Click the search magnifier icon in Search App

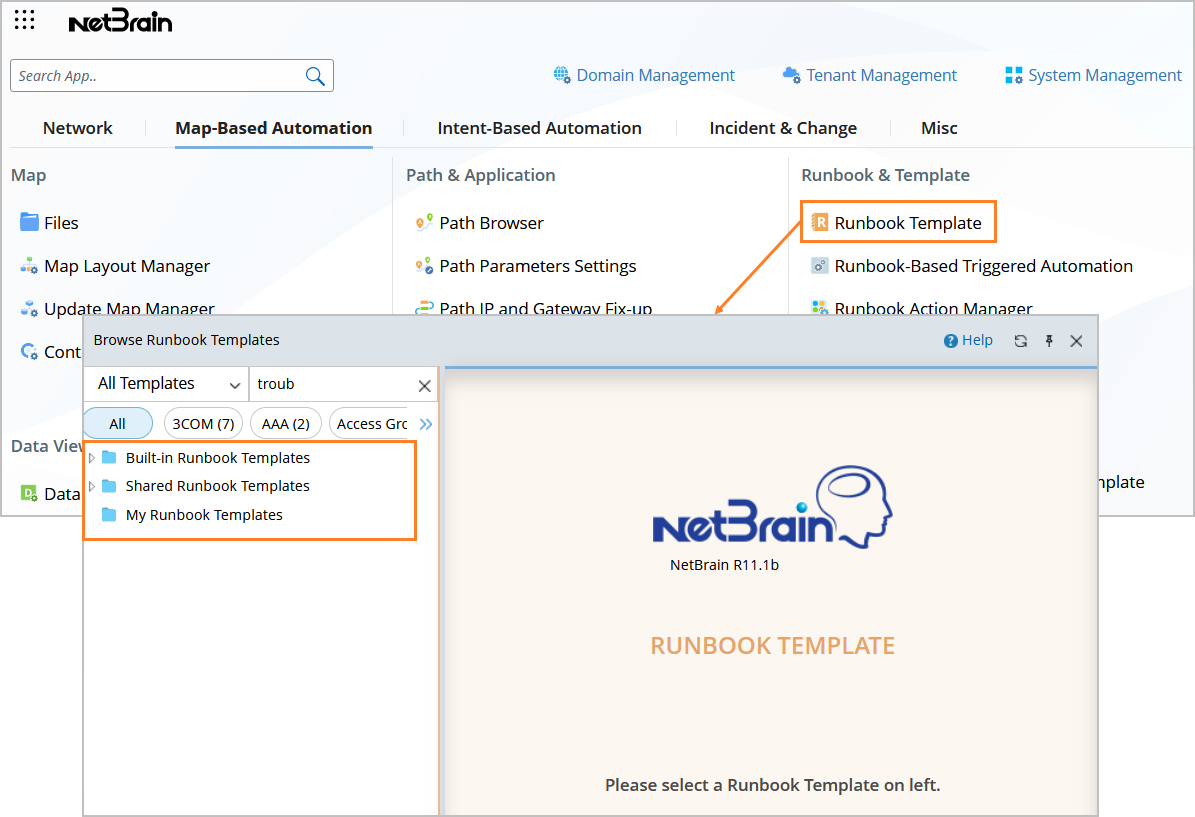click(x=315, y=76)
